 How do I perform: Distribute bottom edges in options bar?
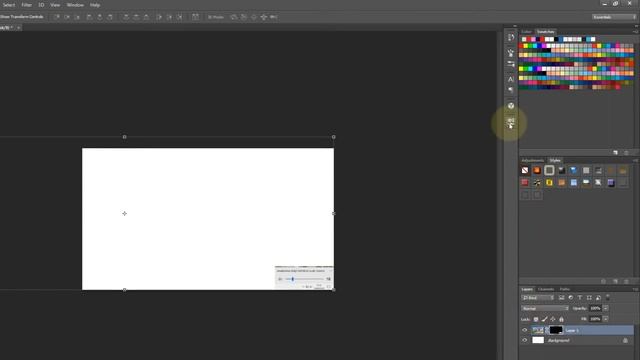pos(146,17)
